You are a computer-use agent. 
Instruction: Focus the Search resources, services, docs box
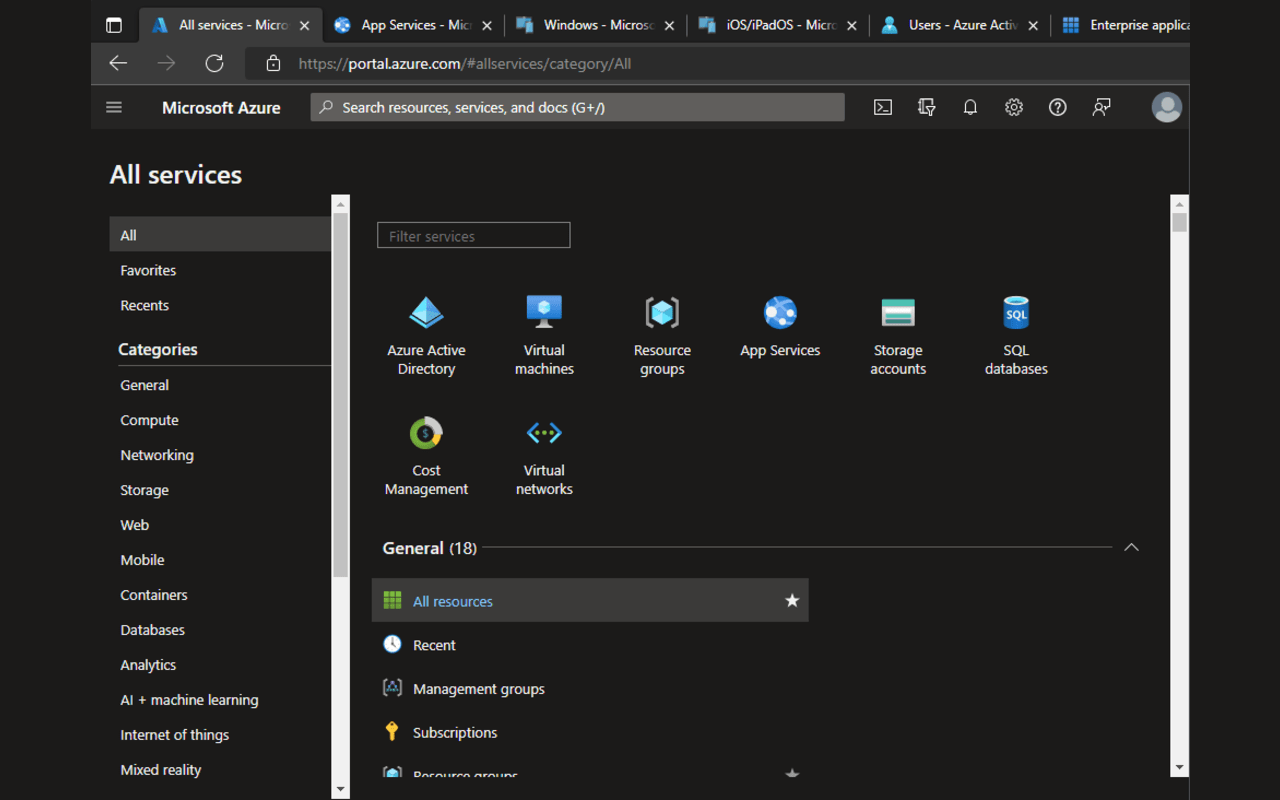[x=577, y=107]
